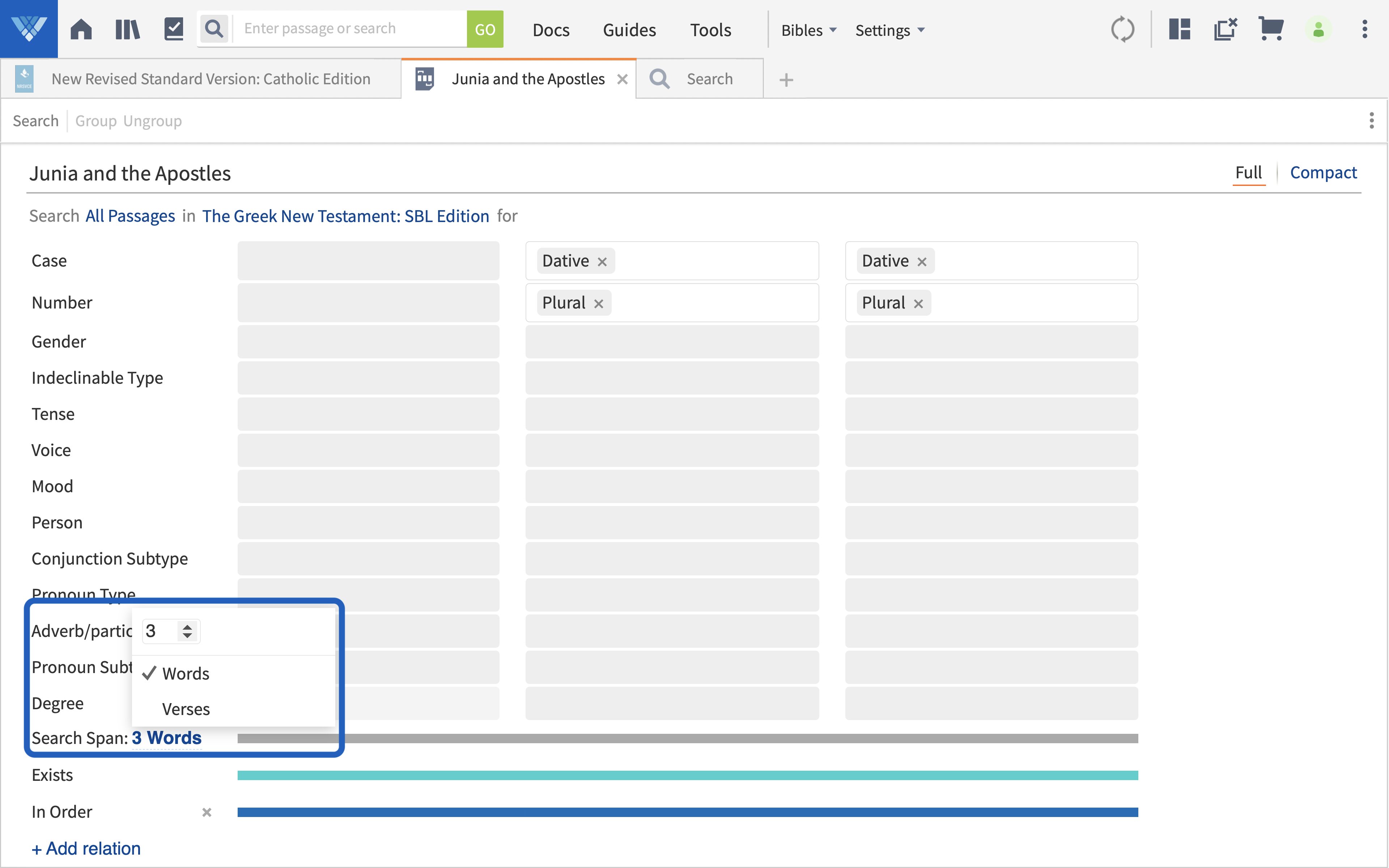Open third column Voice field
Image resolution: width=1389 pixels, height=868 pixels.
[x=991, y=450]
